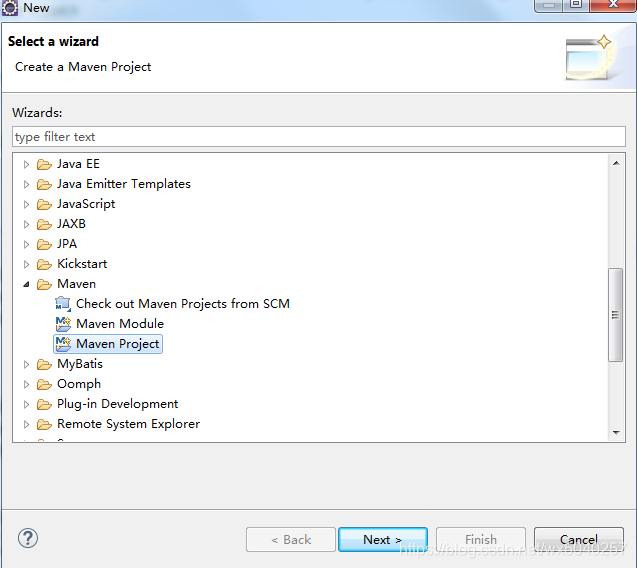The image size is (637, 568).
Task: Select the Maven Project entry
Action: tap(117, 344)
